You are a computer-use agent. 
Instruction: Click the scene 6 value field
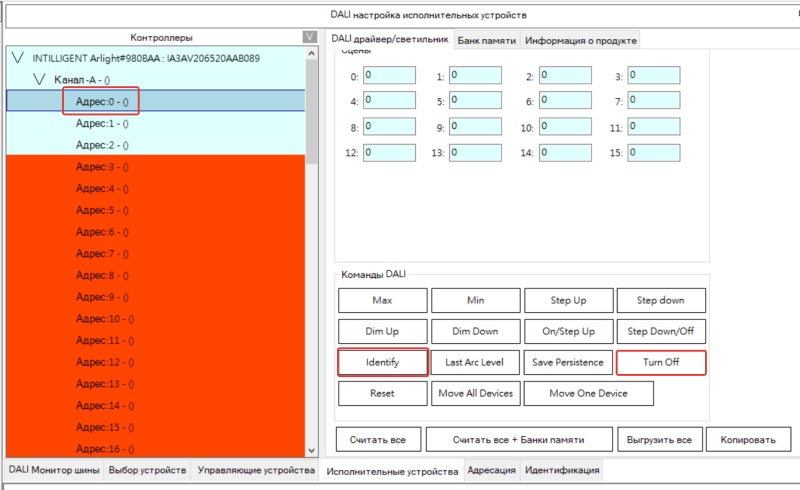pyautogui.click(x=566, y=100)
